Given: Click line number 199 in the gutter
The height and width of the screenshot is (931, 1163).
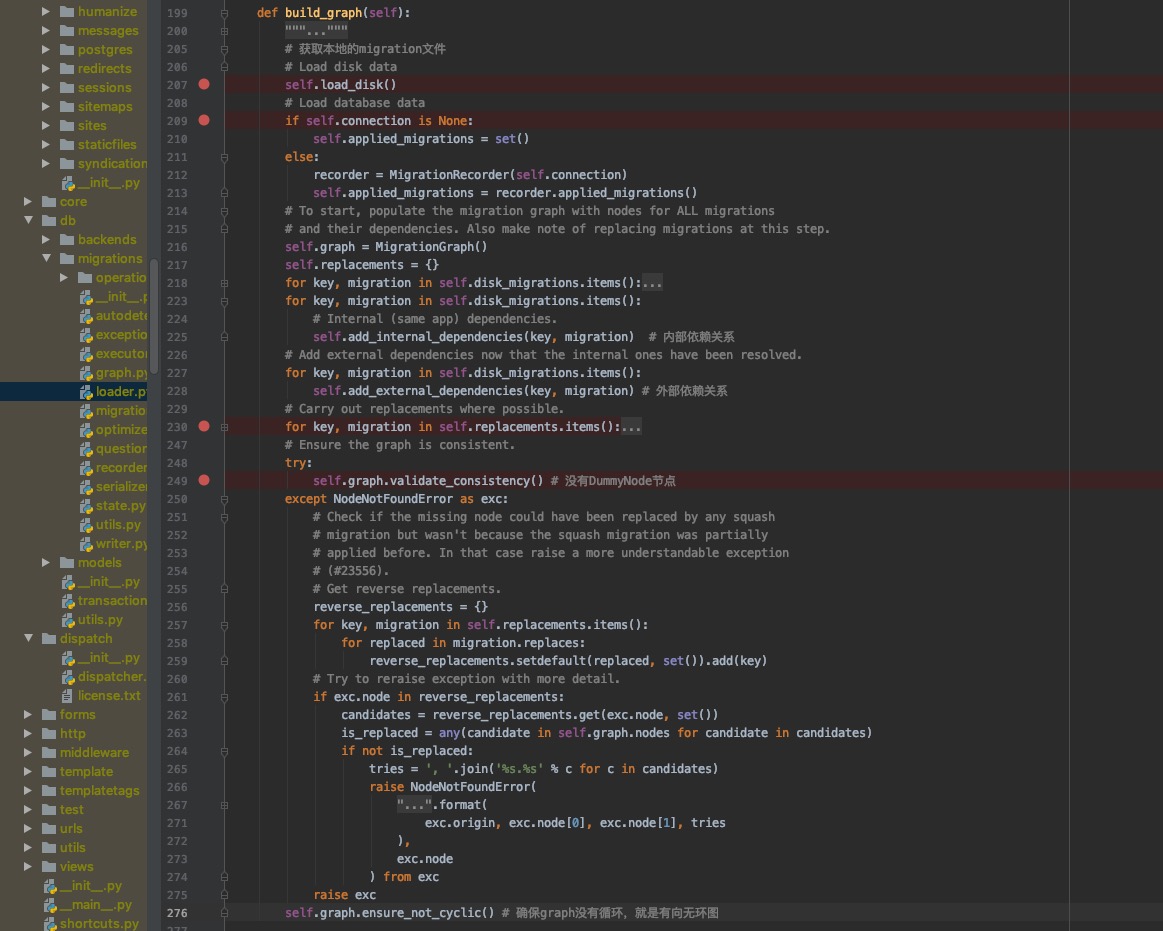Looking at the screenshot, I should point(177,13).
